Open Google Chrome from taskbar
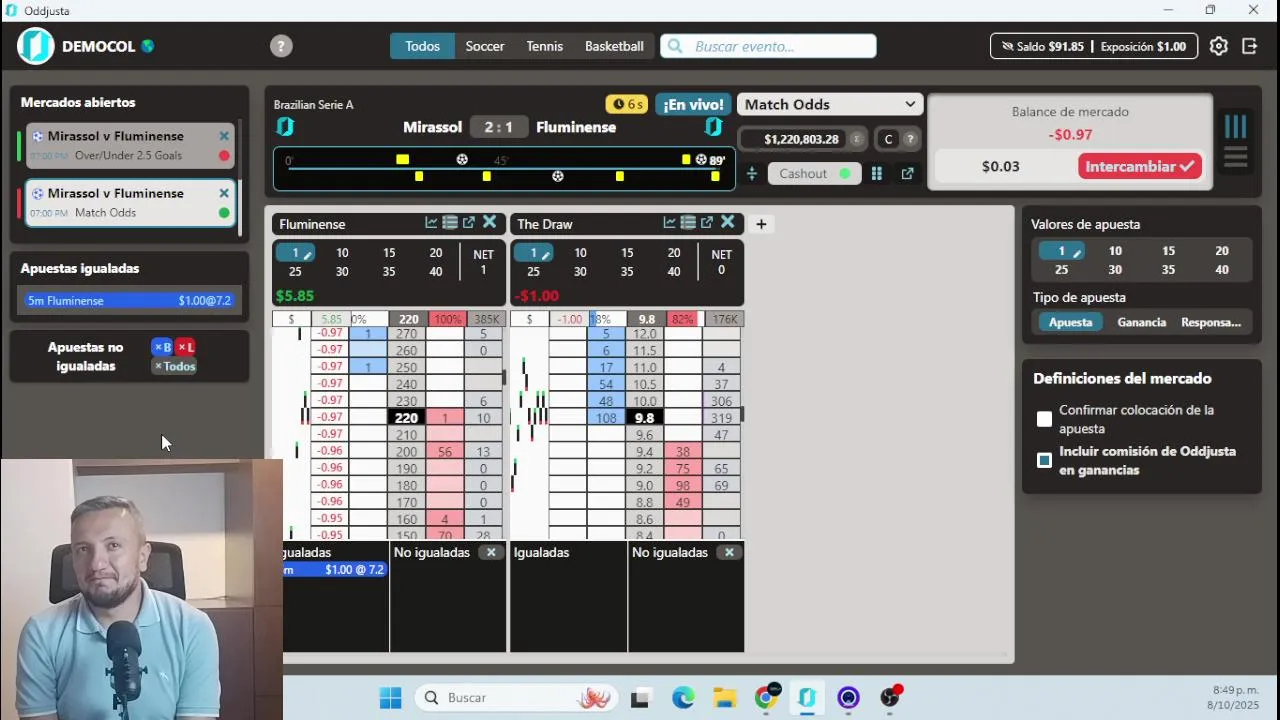The image size is (1280, 720). 766,698
